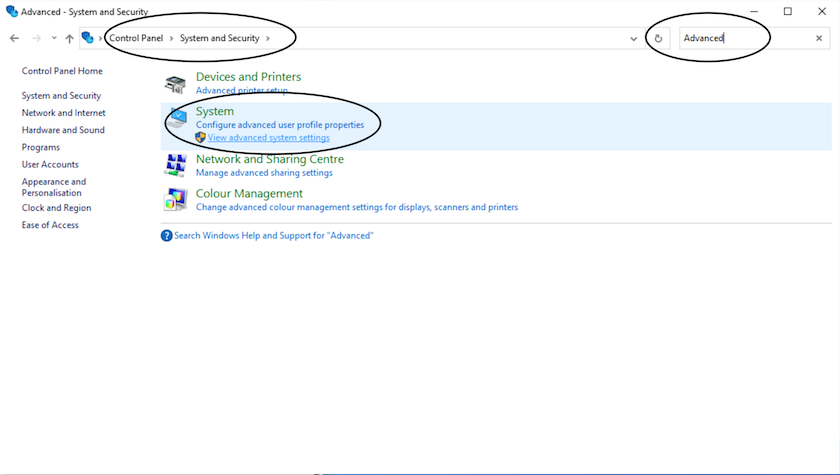The height and width of the screenshot is (475, 840).
Task: Click the Colour Management icon
Action: [176, 200]
